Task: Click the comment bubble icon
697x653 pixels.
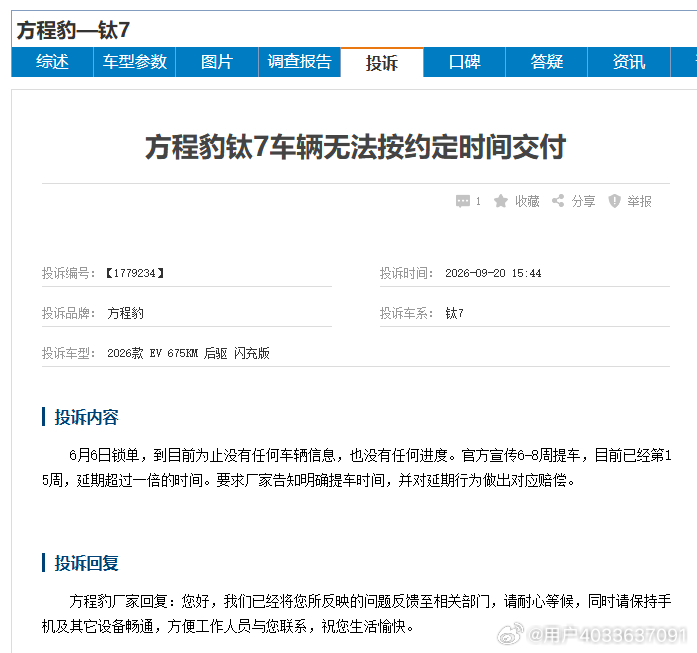Action: [463, 201]
